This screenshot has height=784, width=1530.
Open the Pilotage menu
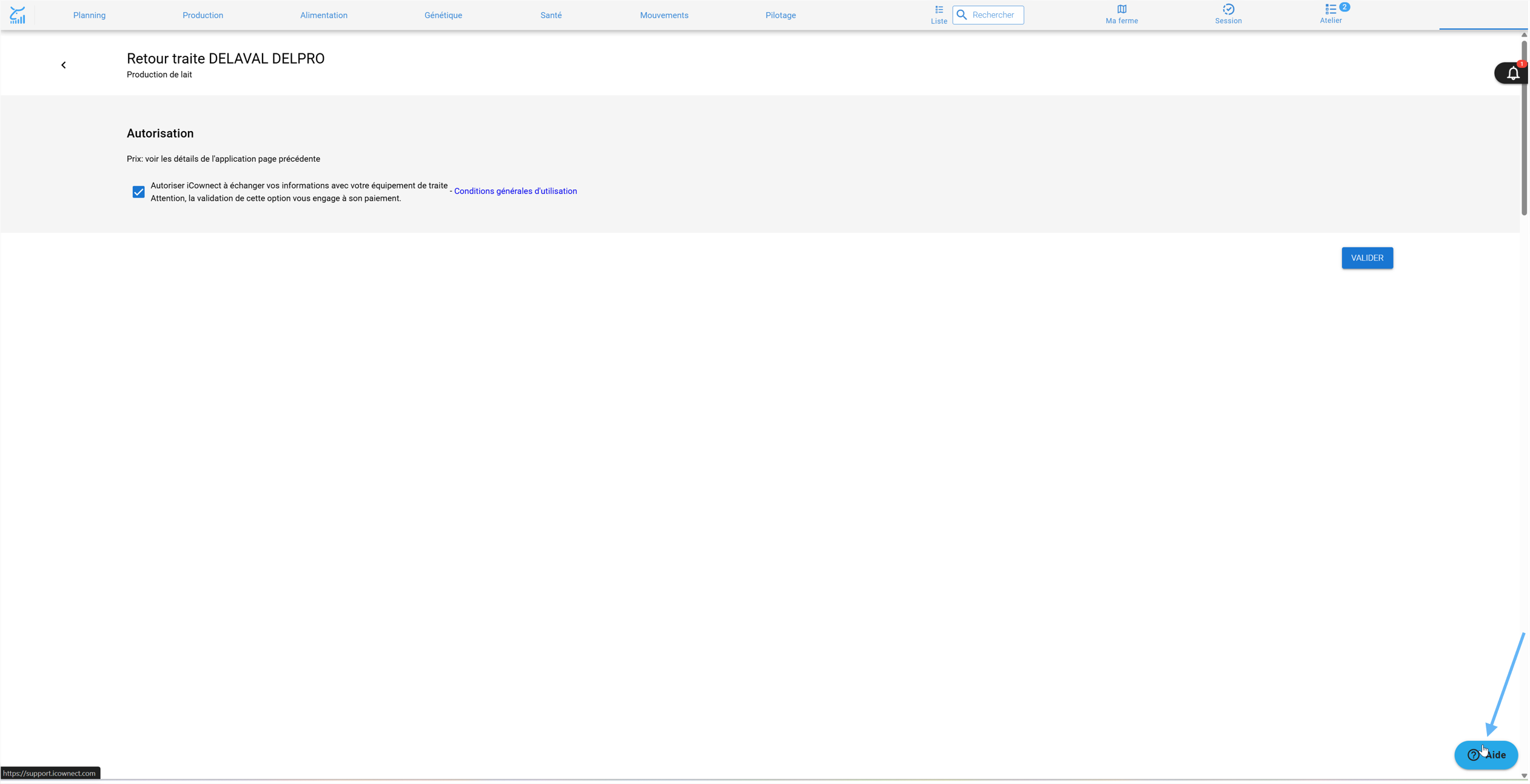point(780,15)
